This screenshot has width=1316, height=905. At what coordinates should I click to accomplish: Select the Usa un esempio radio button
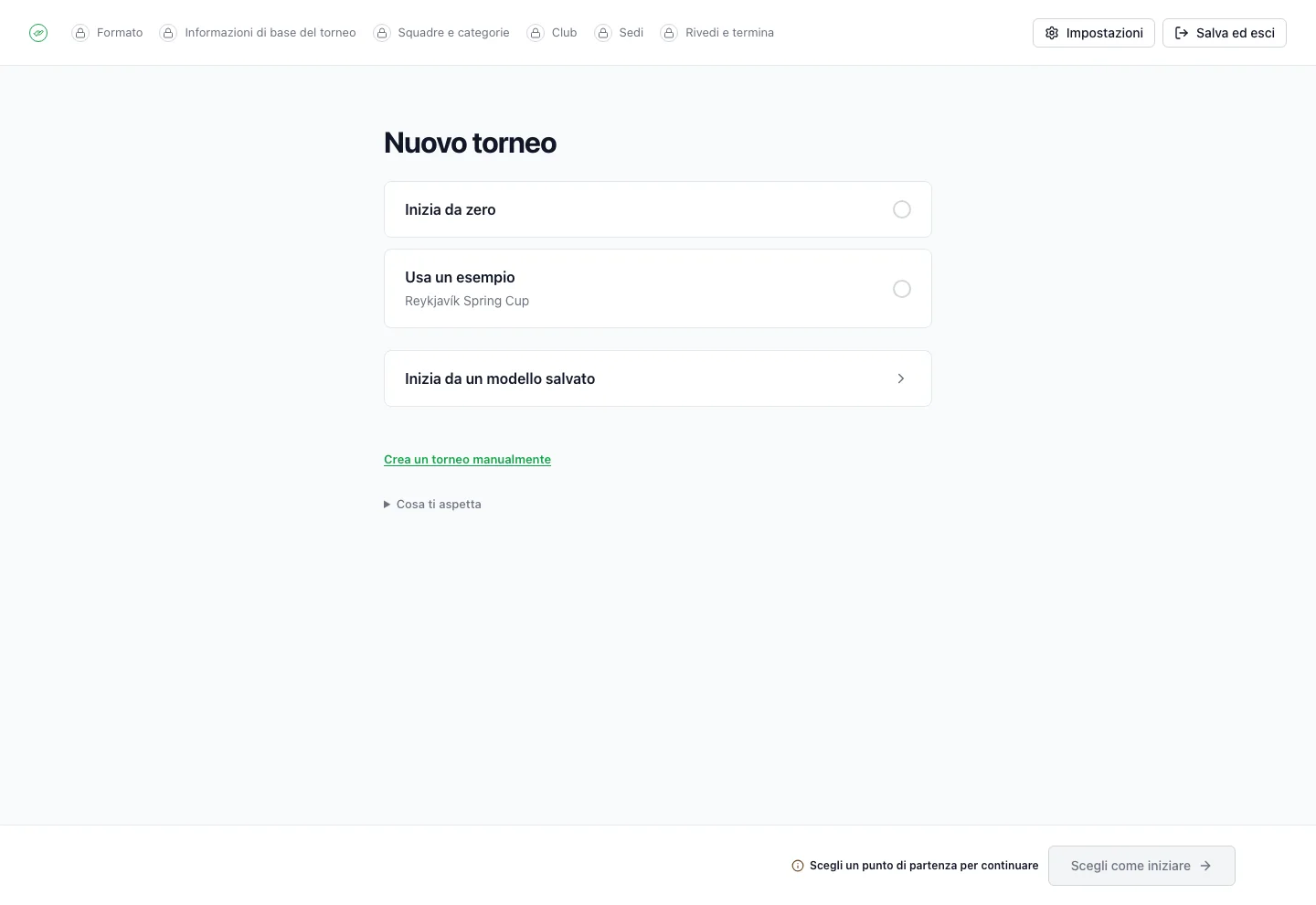click(902, 289)
